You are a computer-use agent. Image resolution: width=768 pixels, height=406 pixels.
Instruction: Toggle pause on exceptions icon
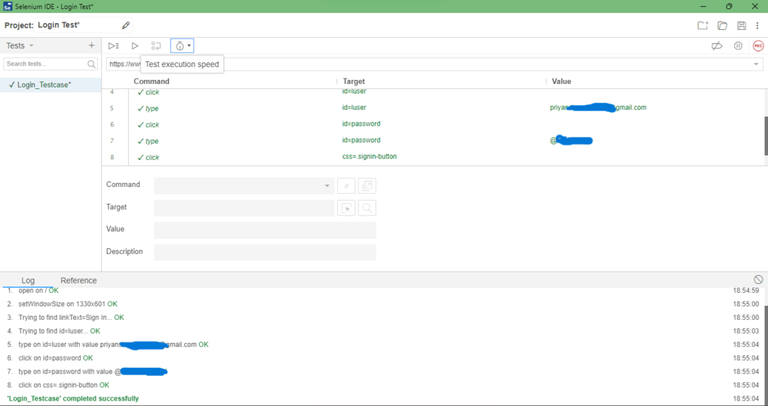[738, 46]
